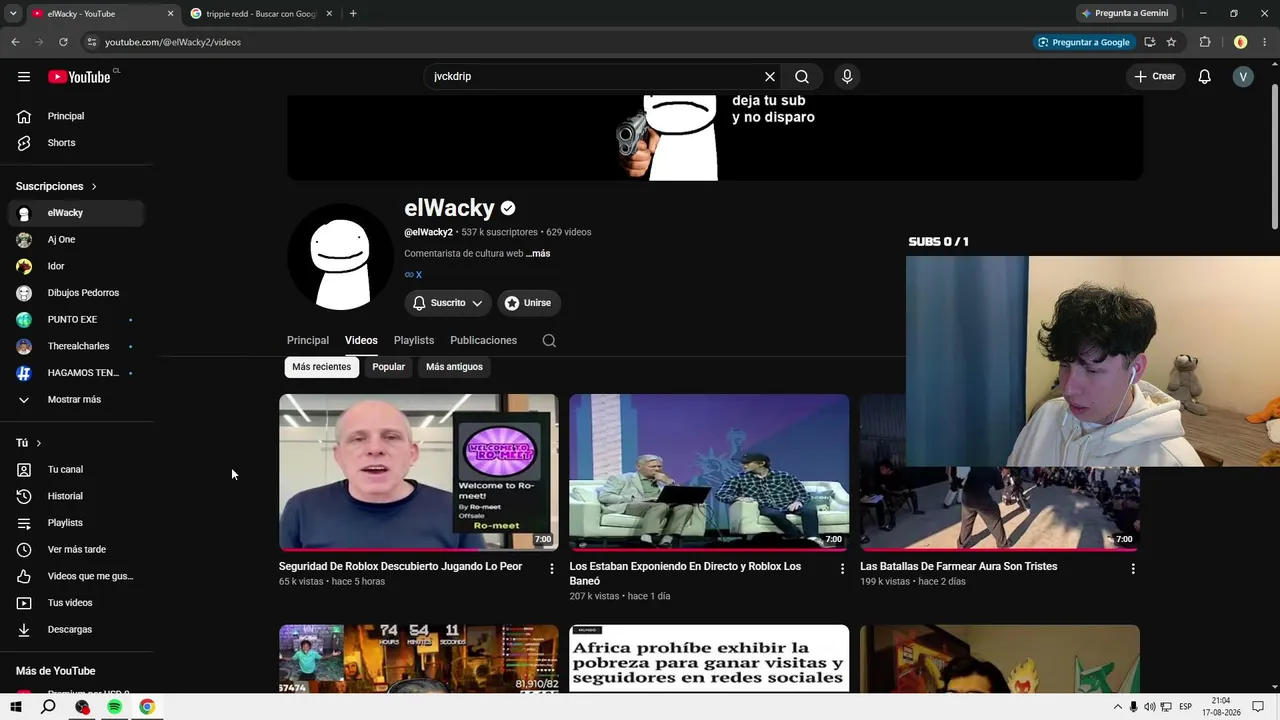Open Tus videos in the sidebar

coord(76,603)
